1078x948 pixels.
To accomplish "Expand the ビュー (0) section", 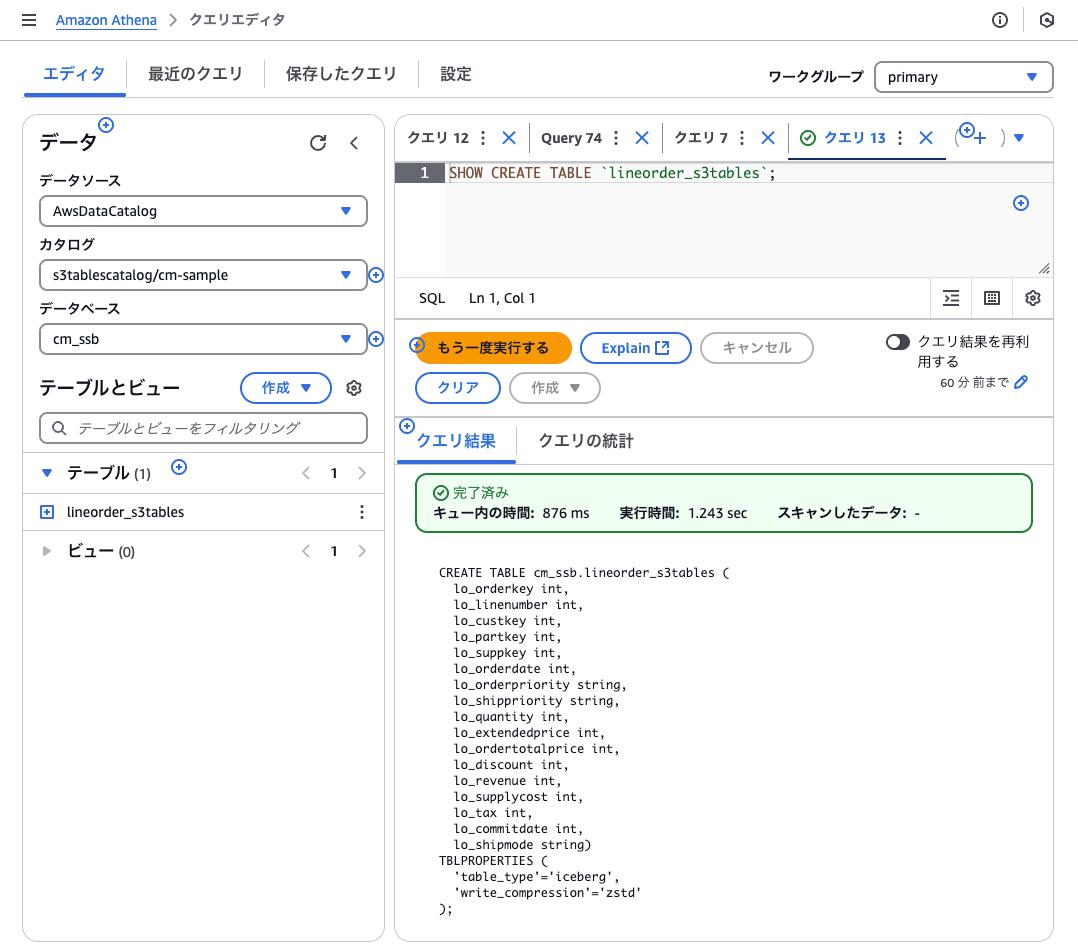I will coord(47,551).
